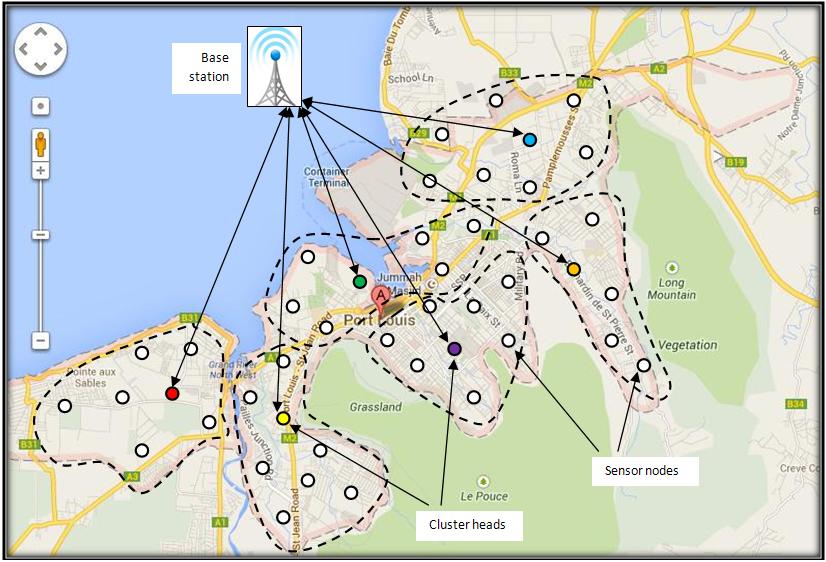Zoom in with the plus button

tap(40, 171)
